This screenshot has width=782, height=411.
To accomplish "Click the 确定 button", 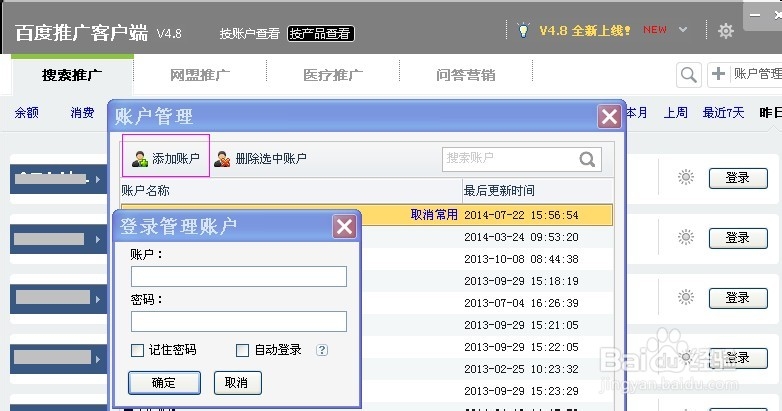I will pos(164,383).
